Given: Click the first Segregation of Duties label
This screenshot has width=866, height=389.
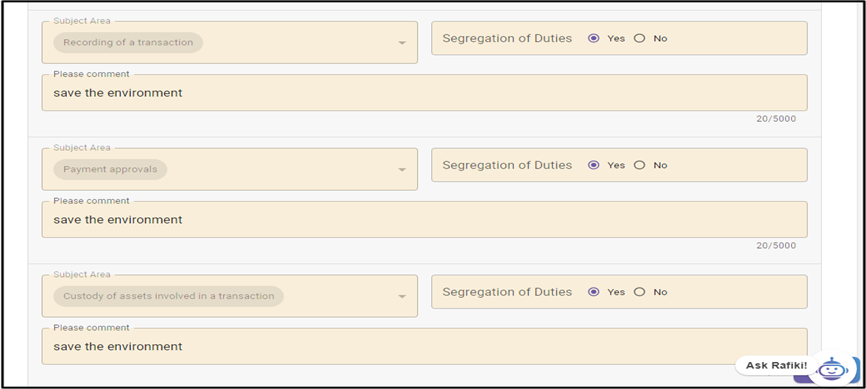Looking at the screenshot, I should point(507,39).
